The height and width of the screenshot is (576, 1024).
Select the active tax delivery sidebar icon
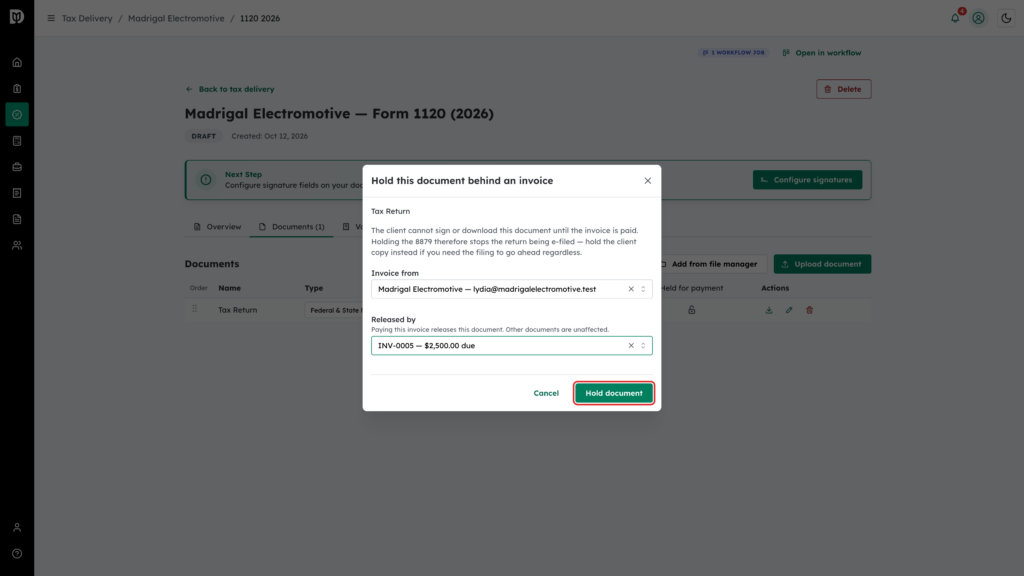click(17, 115)
